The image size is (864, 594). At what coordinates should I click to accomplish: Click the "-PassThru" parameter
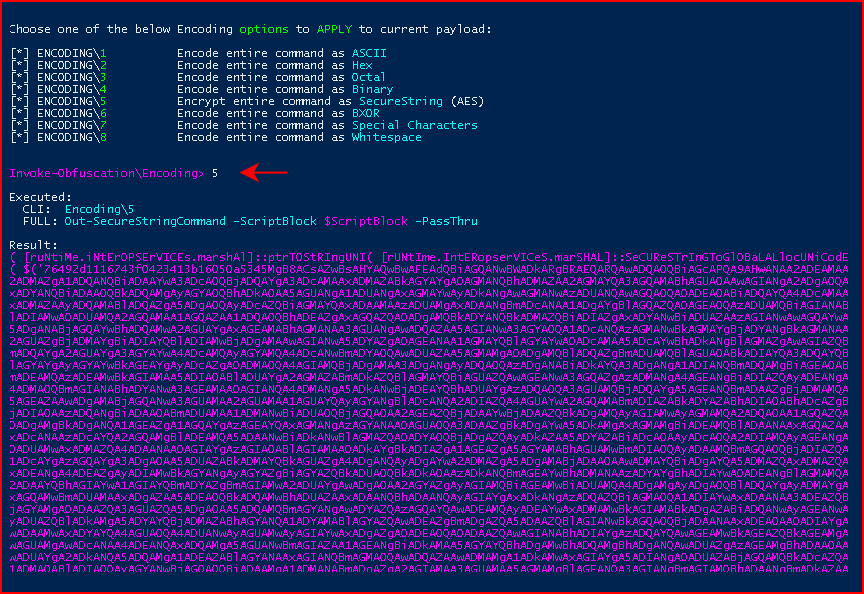pyautogui.click(x=446, y=222)
